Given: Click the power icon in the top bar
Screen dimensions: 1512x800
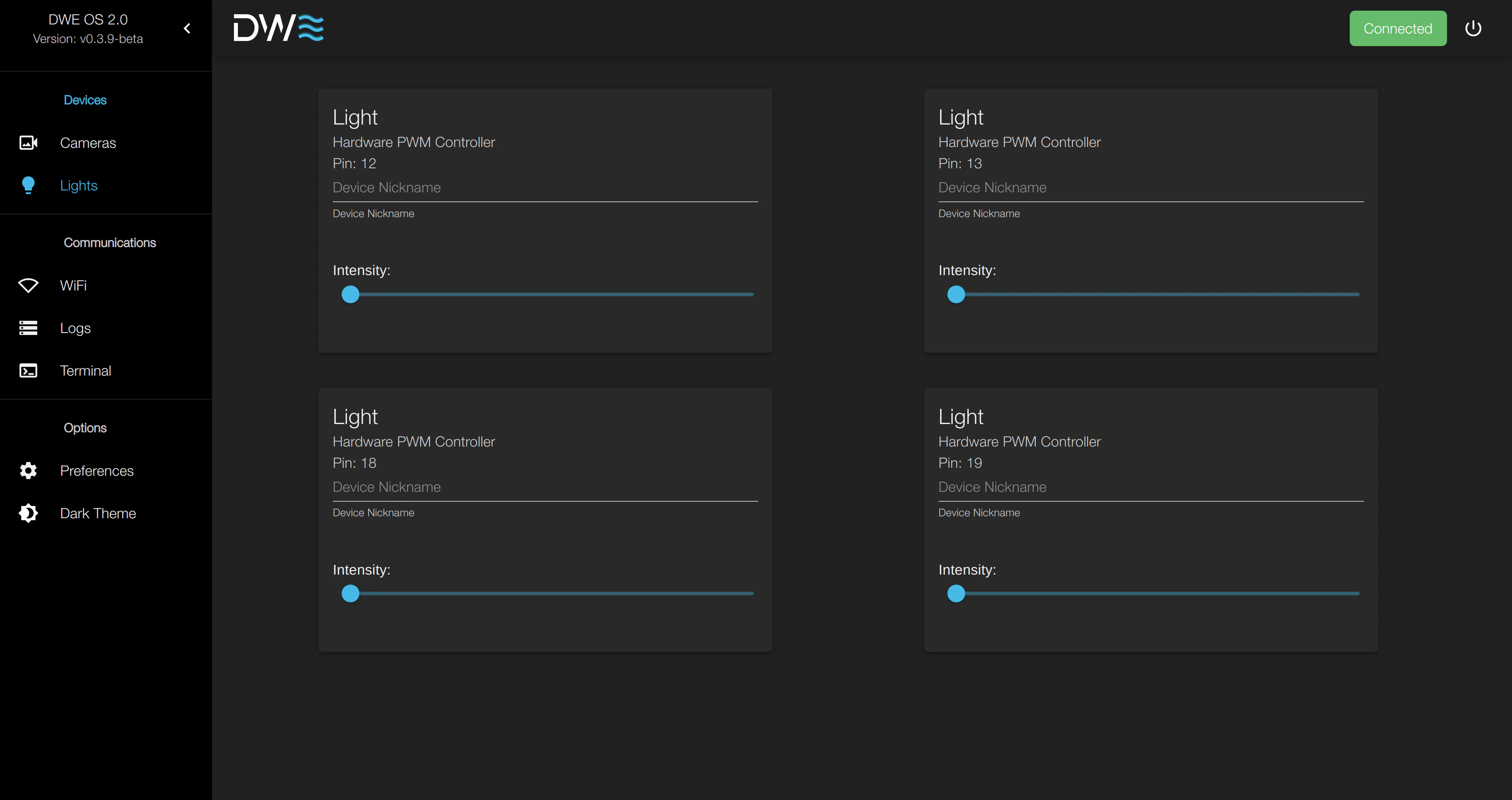Looking at the screenshot, I should [x=1474, y=28].
